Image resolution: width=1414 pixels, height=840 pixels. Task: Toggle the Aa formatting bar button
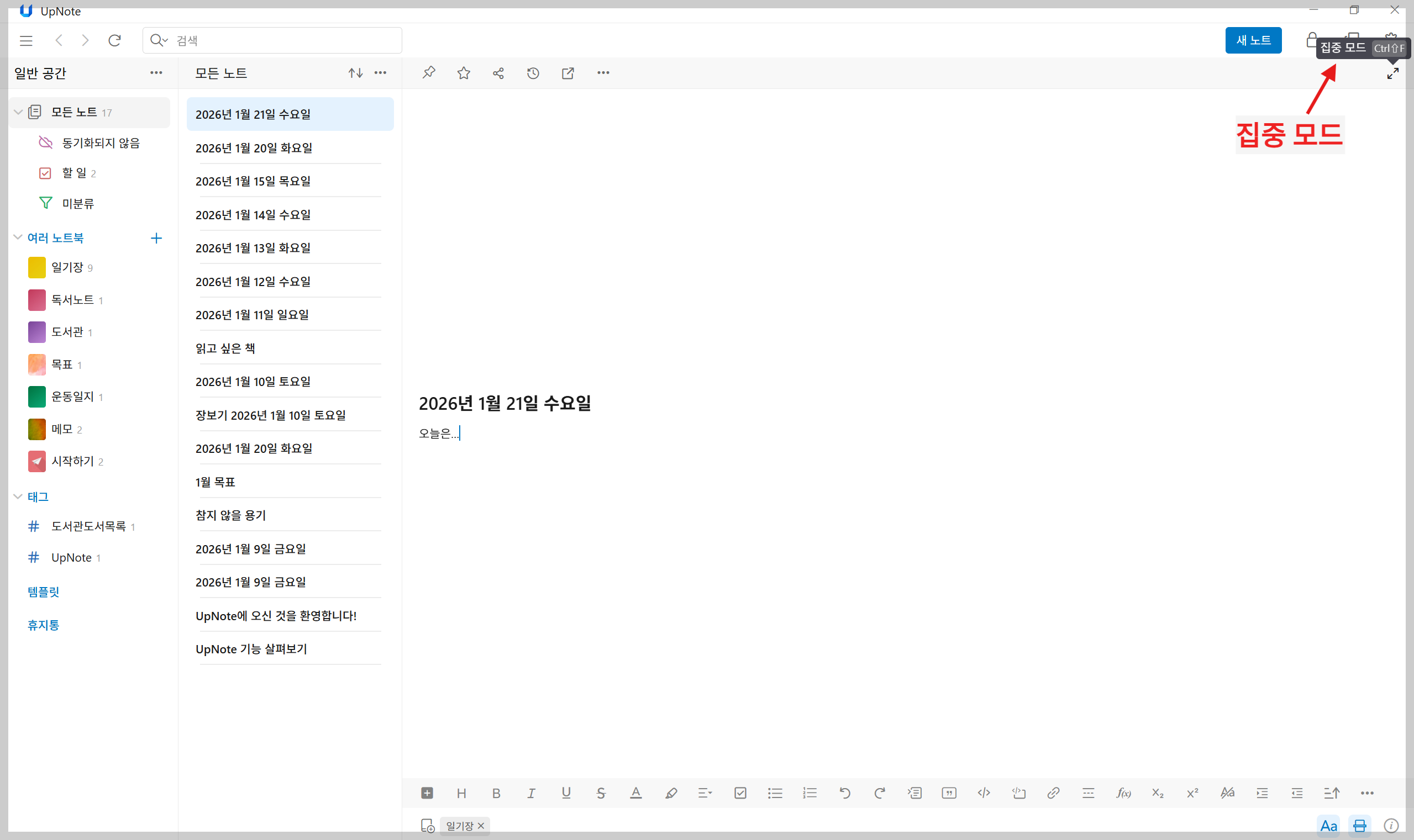click(x=1328, y=826)
